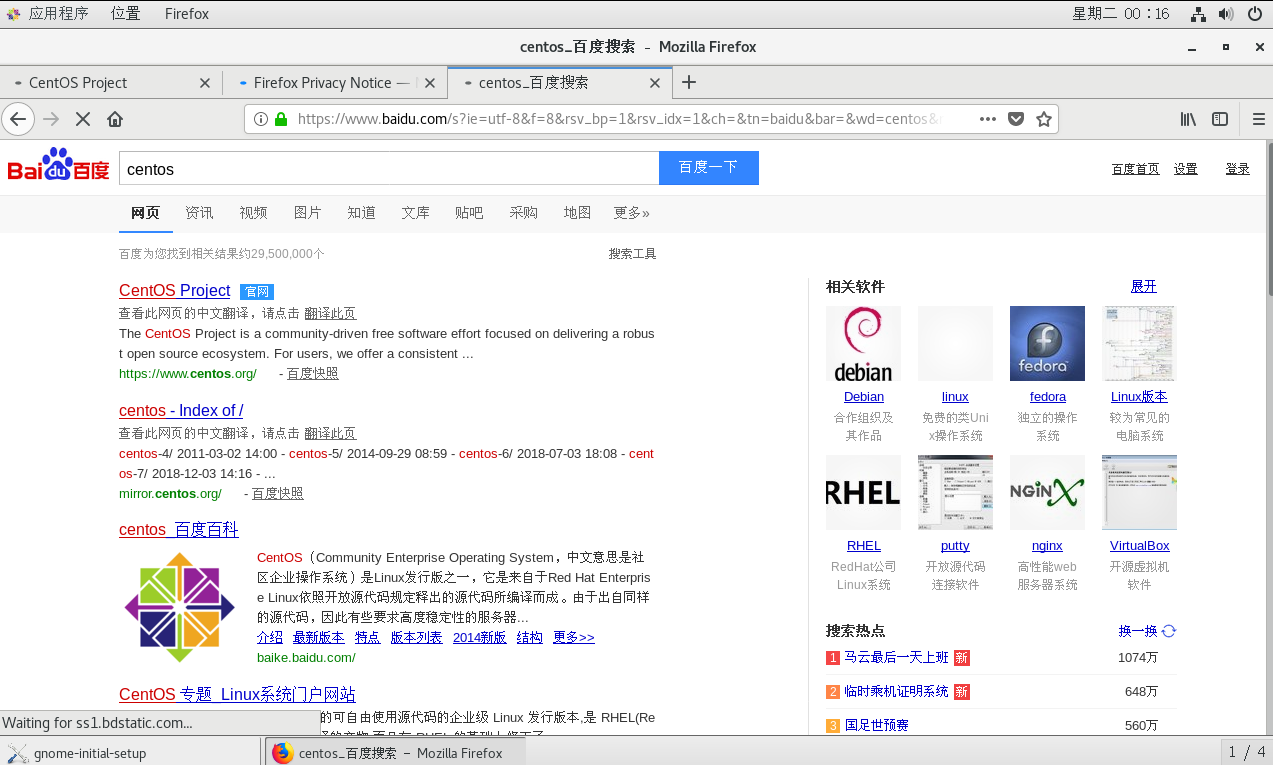Image resolution: width=1273 pixels, height=765 pixels.
Task: Open the putty screenshot thumbnail
Action: pos(955,492)
